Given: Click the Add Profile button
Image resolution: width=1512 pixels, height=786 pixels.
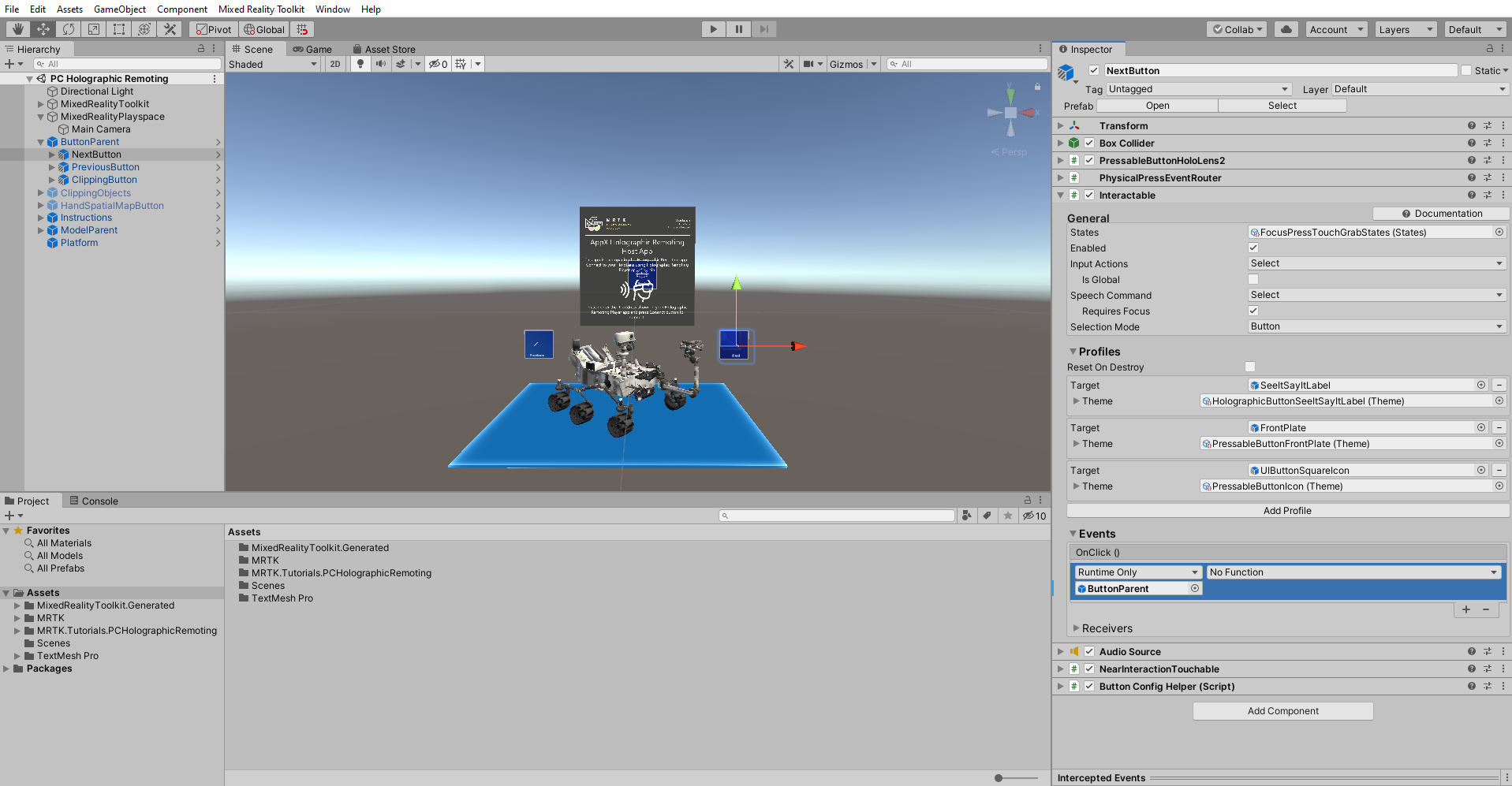Looking at the screenshot, I should pyautogui.click(x=1288, y=511).
